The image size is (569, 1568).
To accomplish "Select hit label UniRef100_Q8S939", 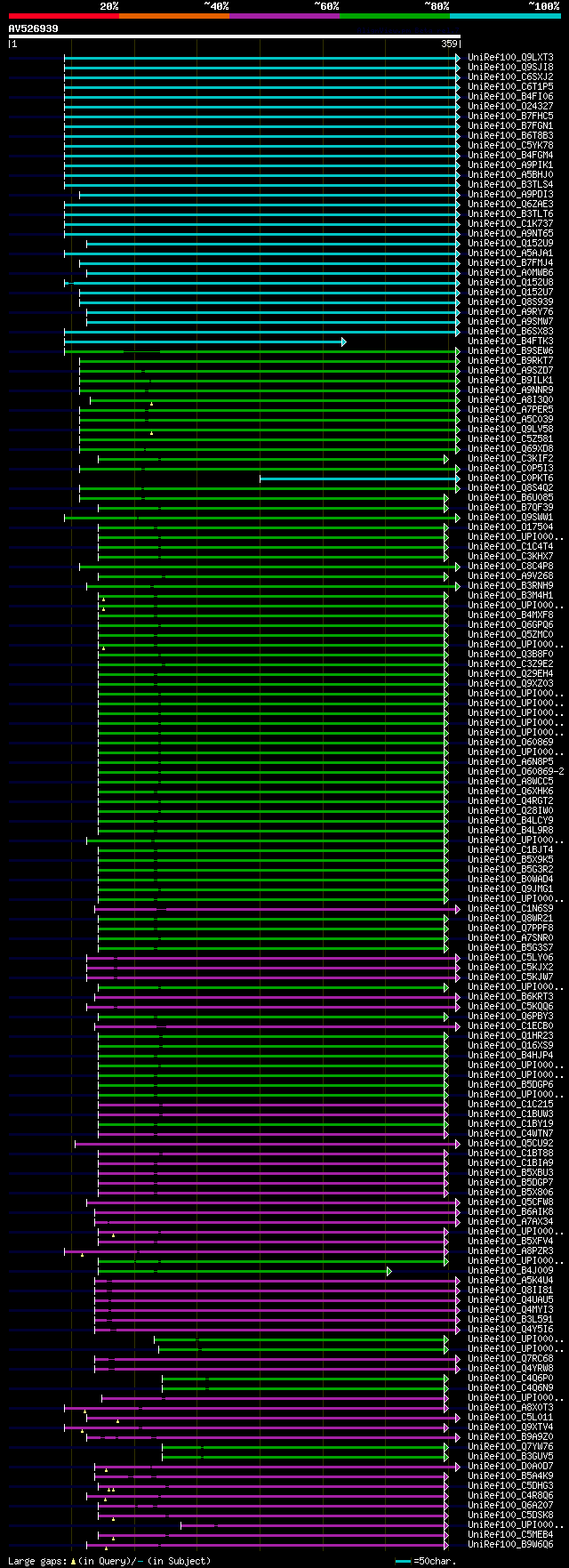I will (x=510, y=302).
